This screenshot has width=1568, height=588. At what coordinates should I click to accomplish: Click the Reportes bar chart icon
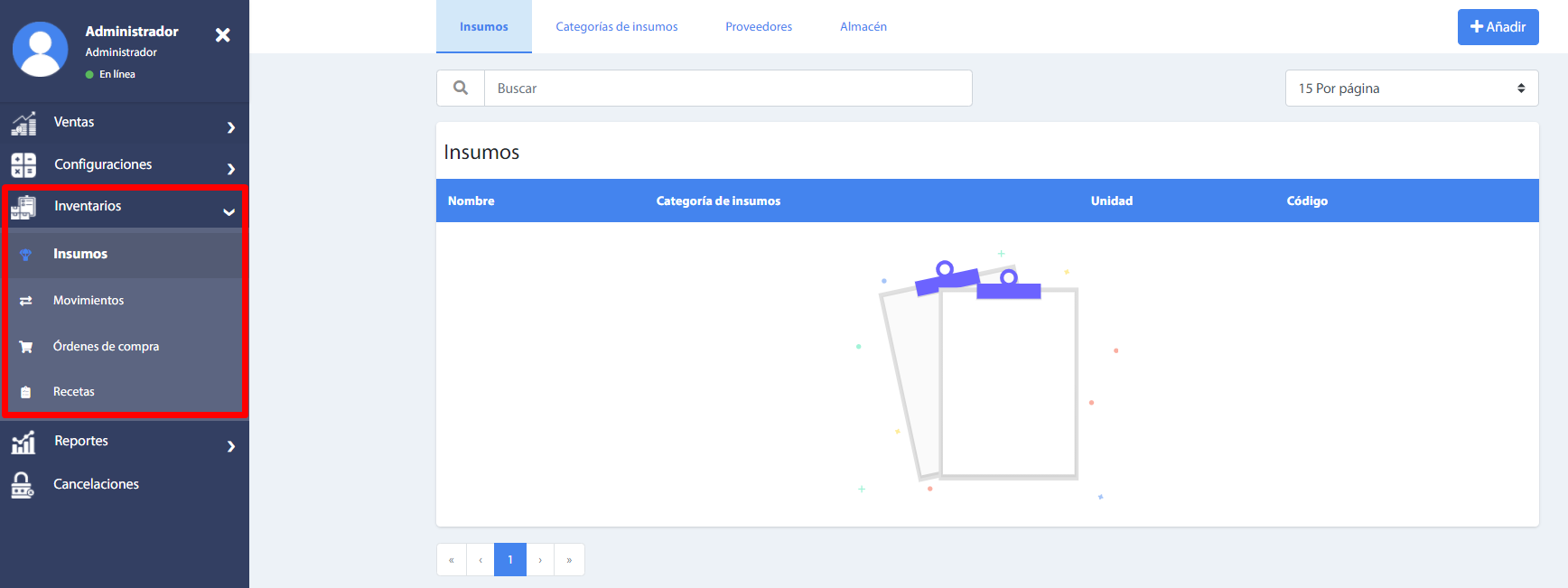[x=23, y=442]
